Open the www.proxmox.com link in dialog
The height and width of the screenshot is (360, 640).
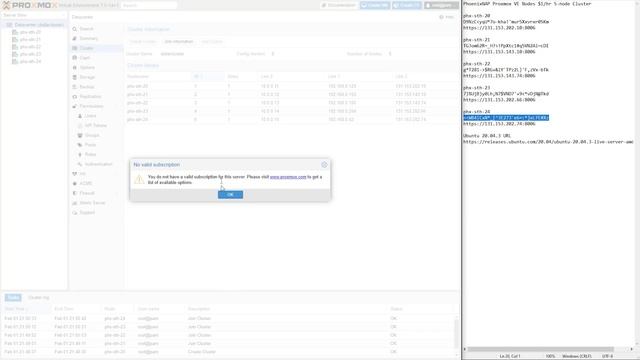click(288, 177)
